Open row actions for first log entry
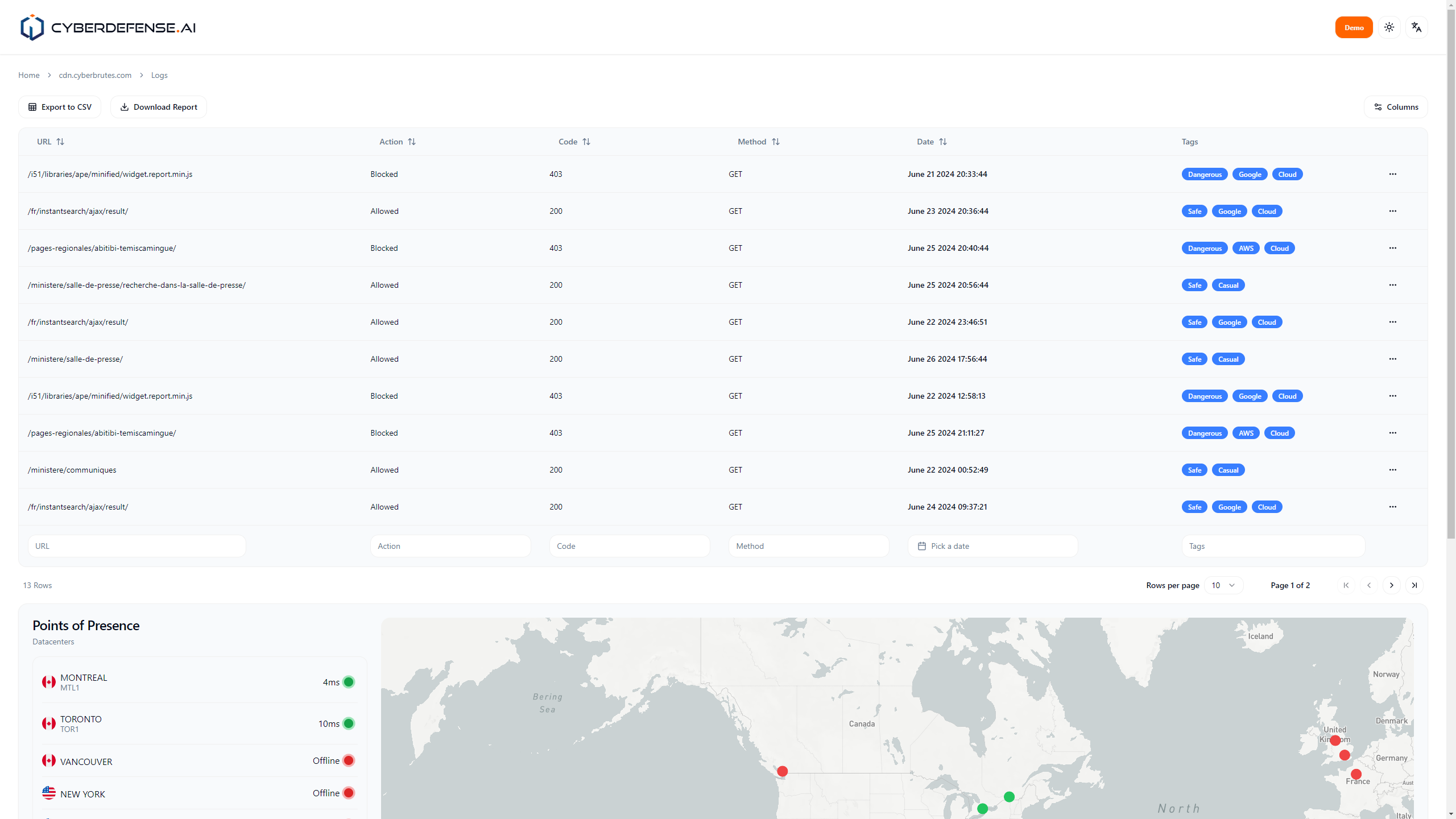Viewport: 1456px width, 819px height. pos(1392,174)
